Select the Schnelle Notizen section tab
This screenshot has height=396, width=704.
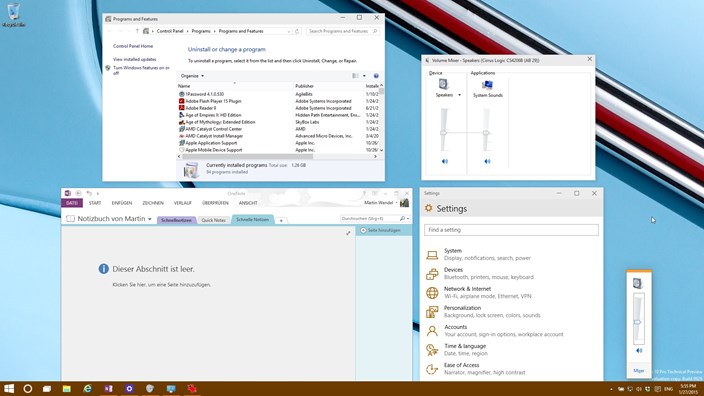pos(252,220)
